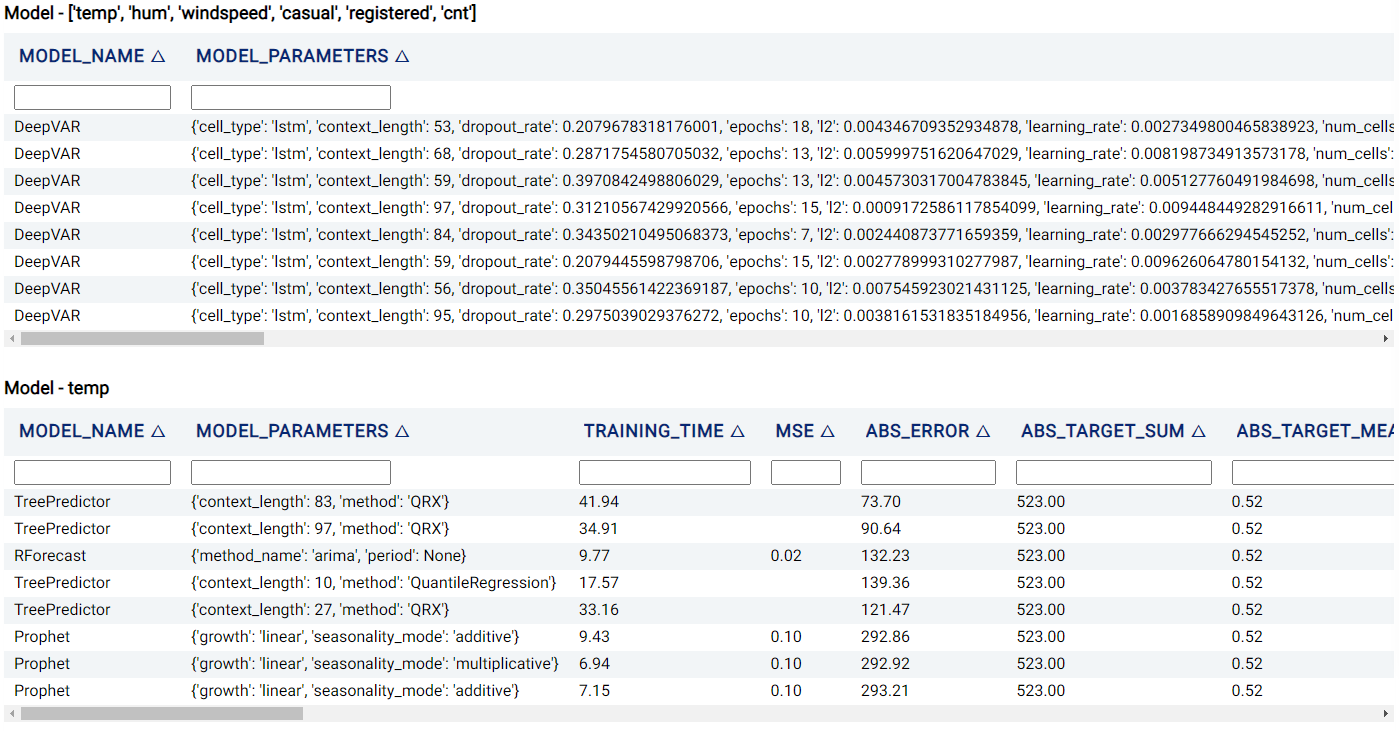The image size is (1399, 731).
Task: Sort temp table by MODEL_PARAMETERS header
Action: [303, 432]
